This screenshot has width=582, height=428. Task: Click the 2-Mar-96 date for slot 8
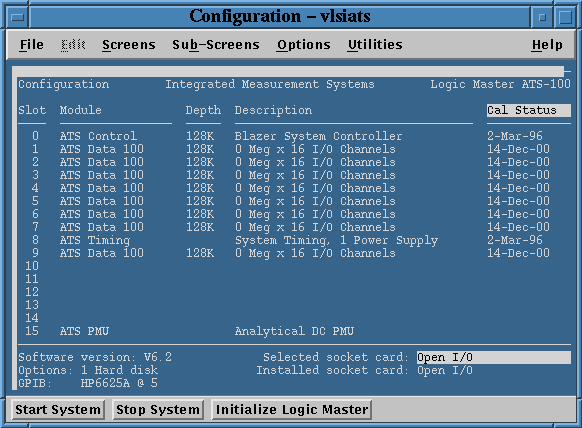click(515, 240)
